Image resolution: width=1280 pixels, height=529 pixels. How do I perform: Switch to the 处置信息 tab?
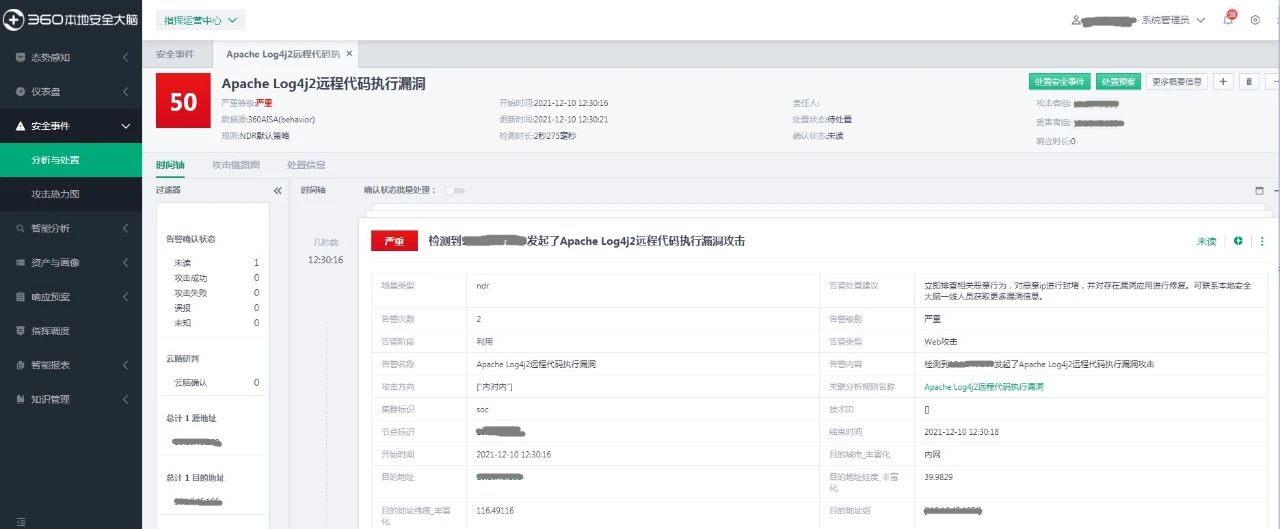point(306,165)
